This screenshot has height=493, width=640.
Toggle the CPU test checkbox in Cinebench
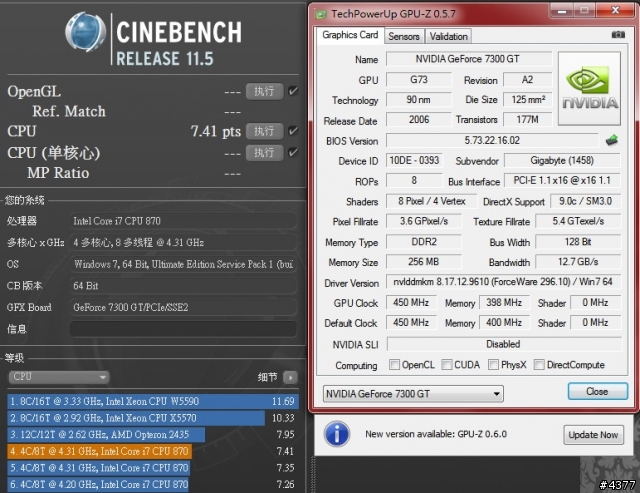point(293,131)
